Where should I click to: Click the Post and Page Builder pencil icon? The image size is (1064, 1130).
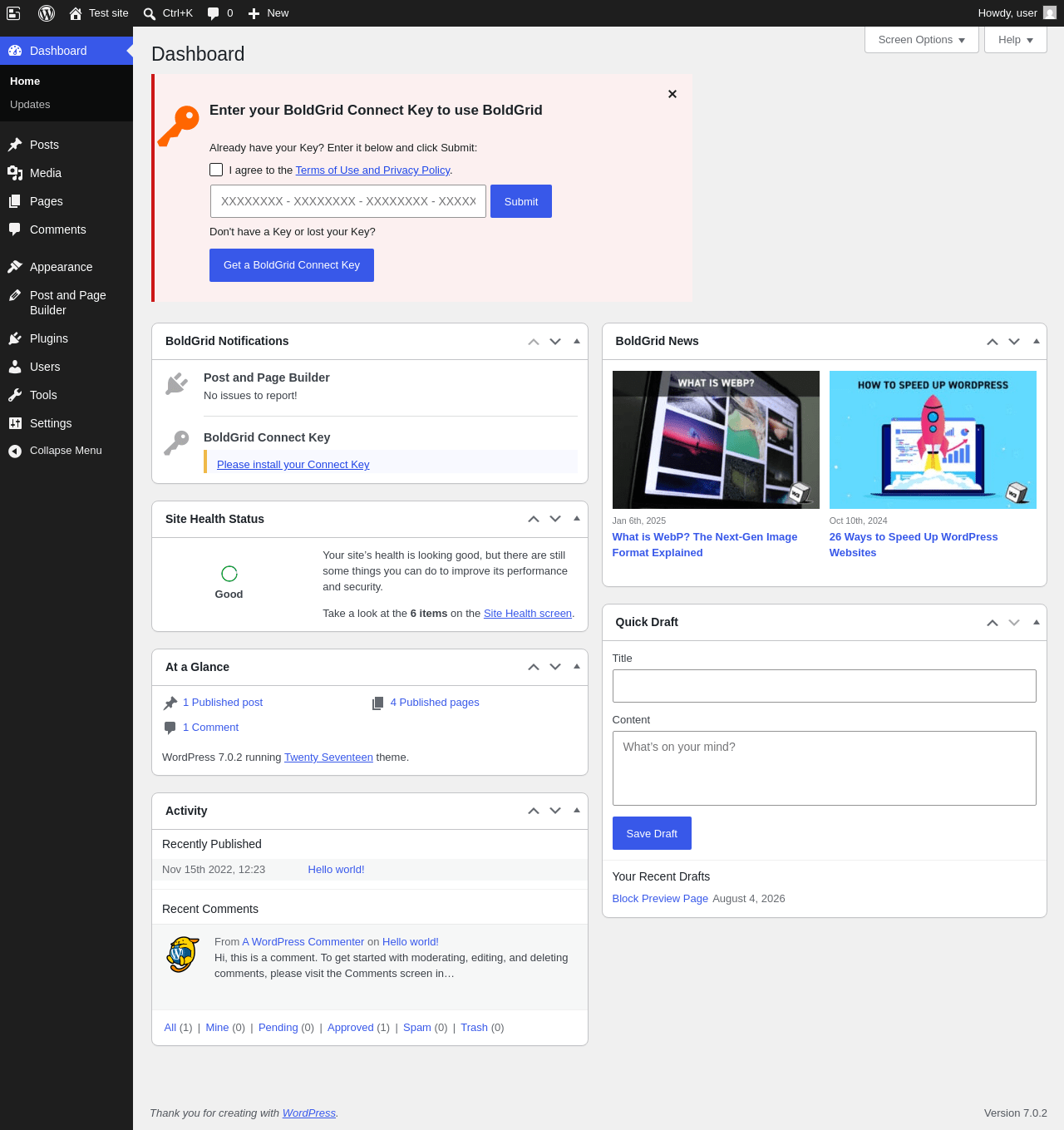point(15,295)
